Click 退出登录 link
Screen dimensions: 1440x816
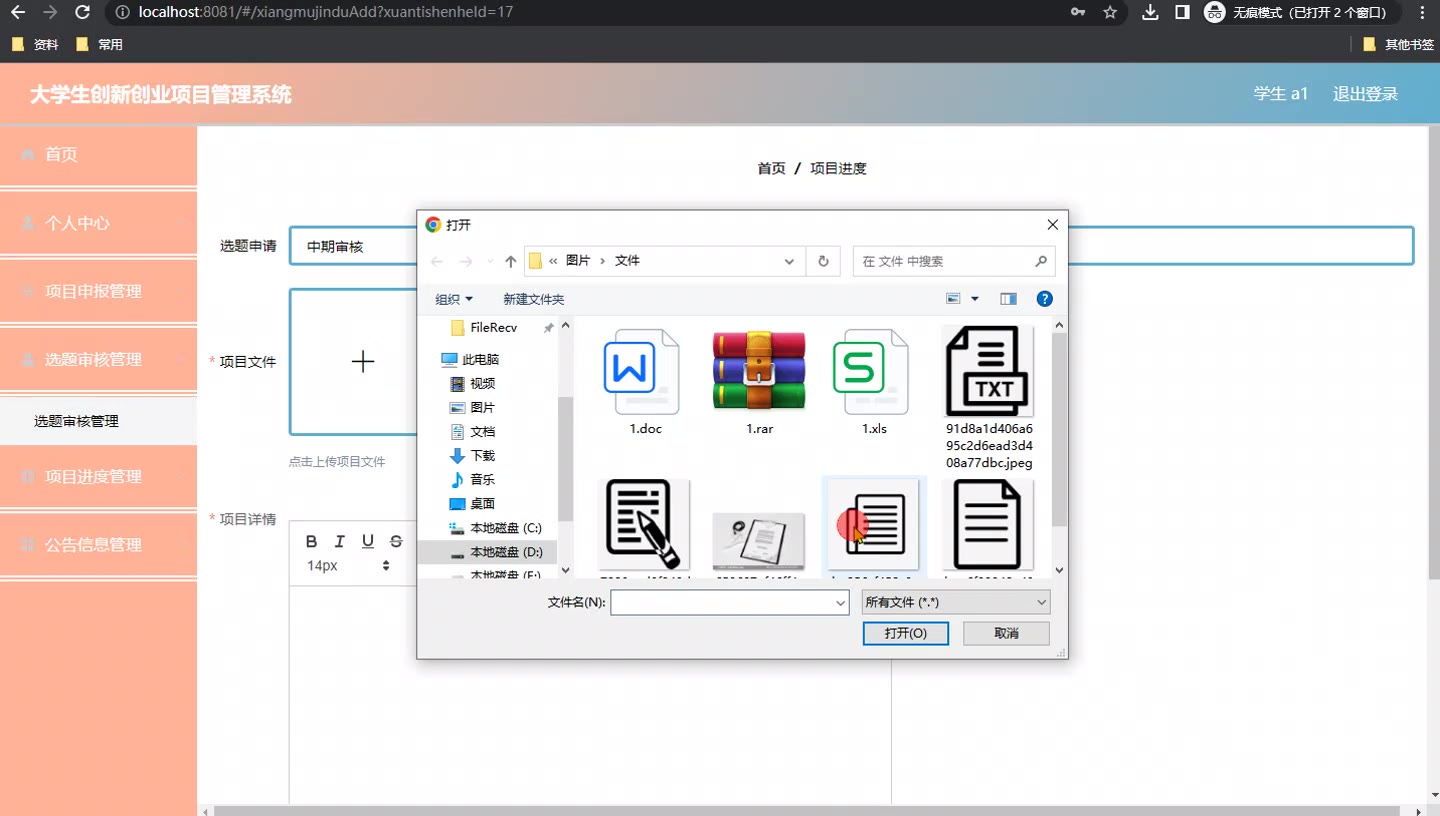click(1365, 94)
